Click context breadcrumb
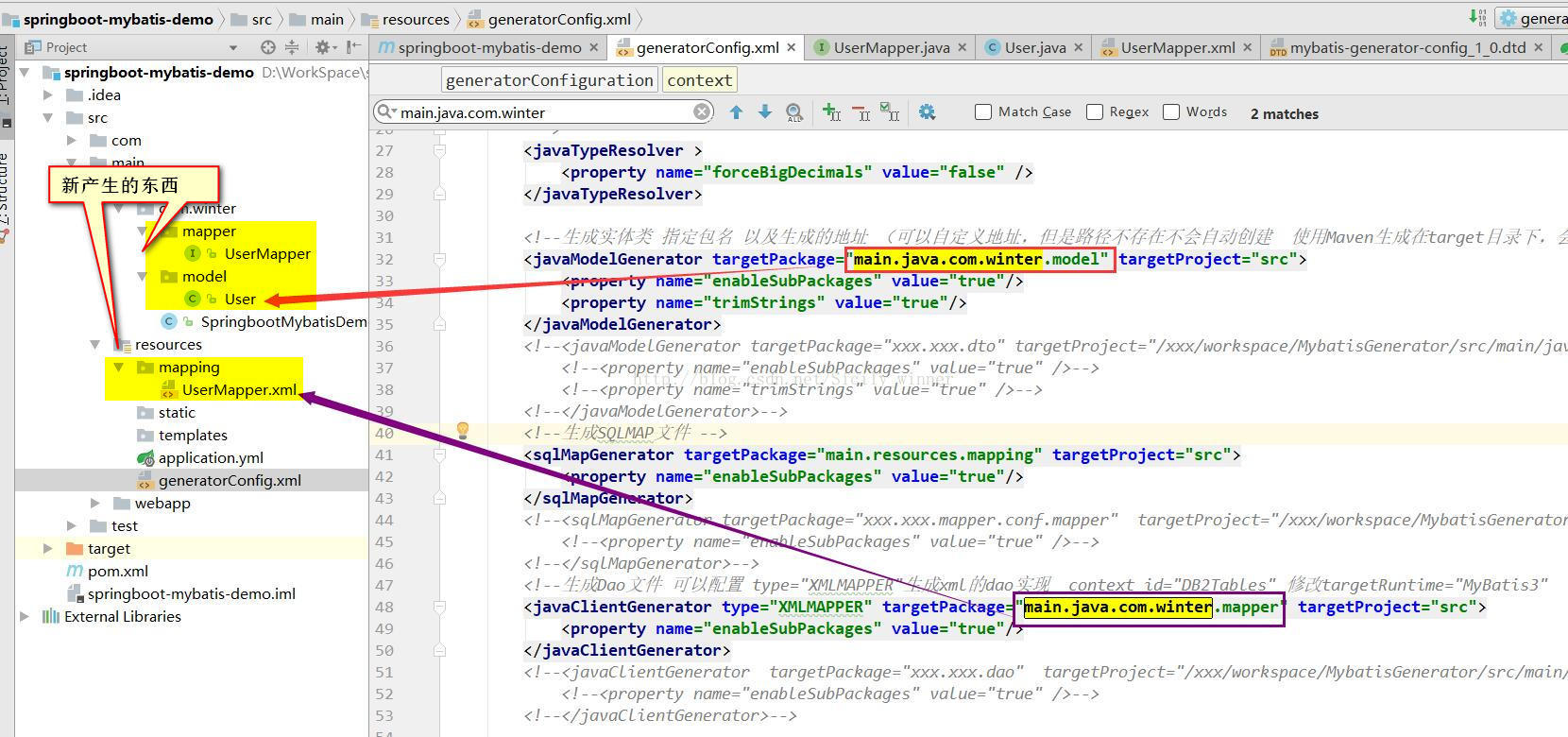The image size is (1568, 737). [699, 80]
